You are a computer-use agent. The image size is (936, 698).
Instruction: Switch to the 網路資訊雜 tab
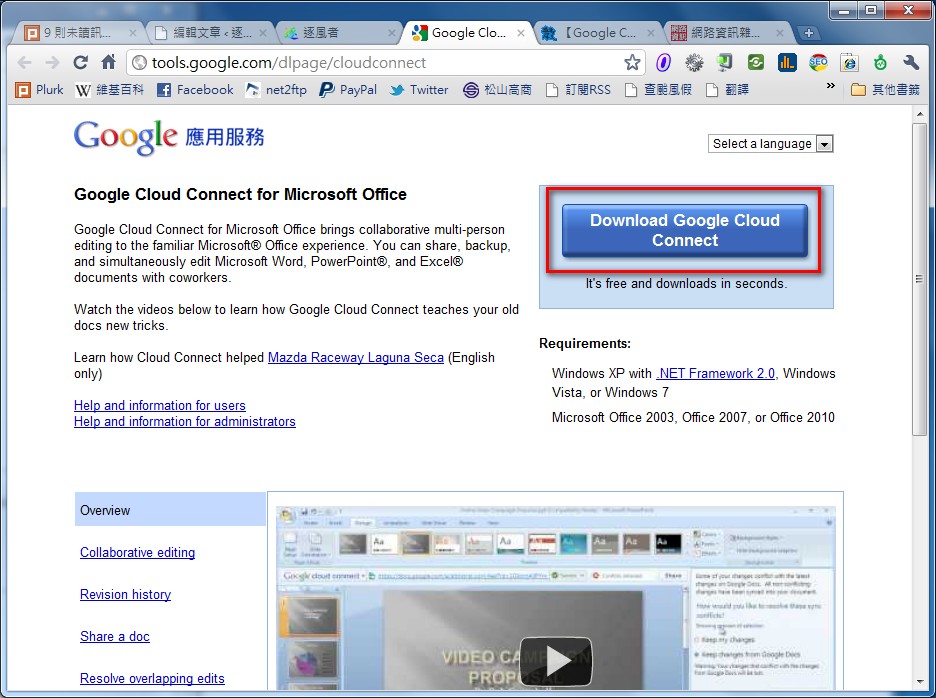click(x=726, y=33)
